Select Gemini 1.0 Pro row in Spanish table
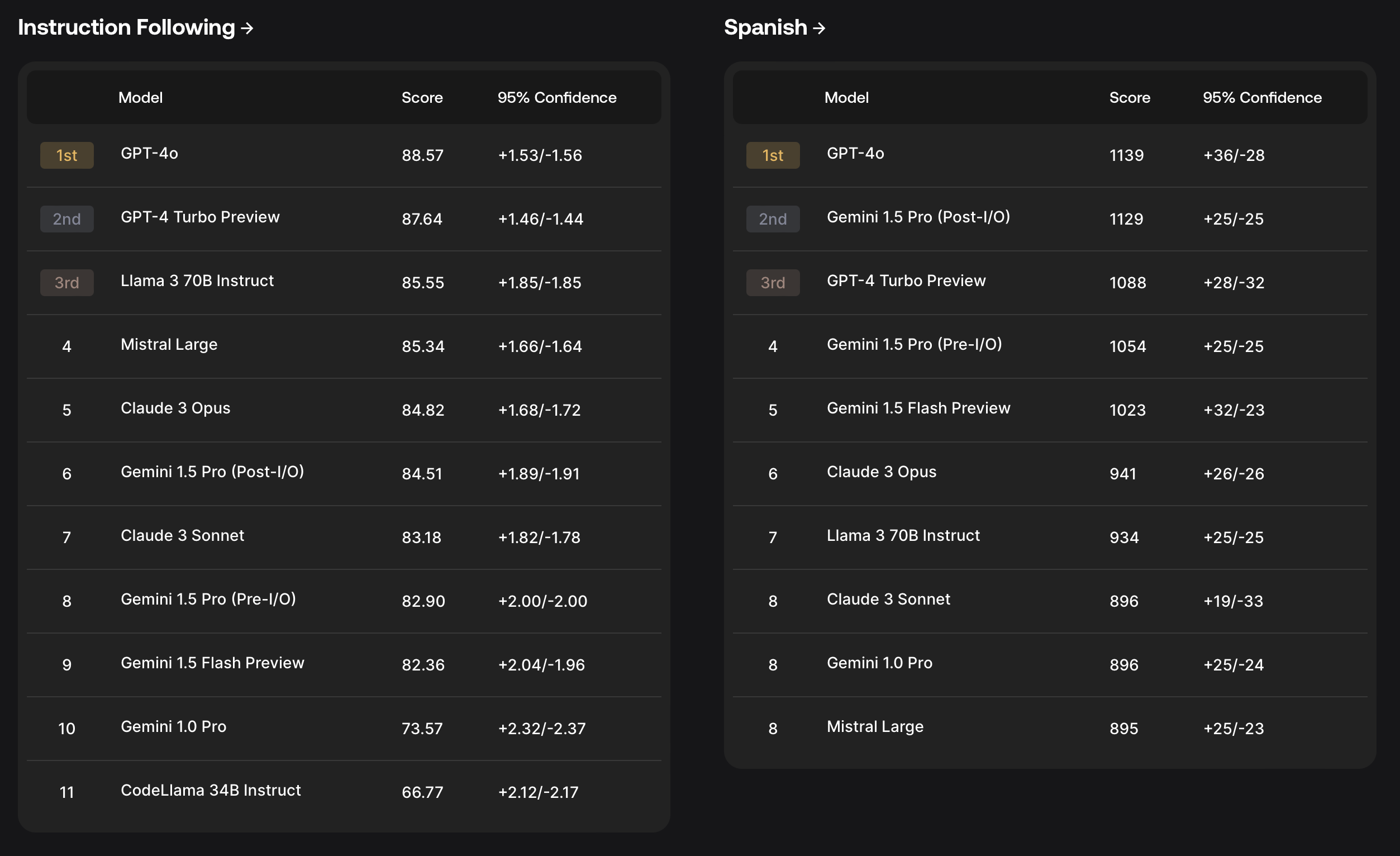This screenshot has height=856, width=1400. (x=879, y=663)
